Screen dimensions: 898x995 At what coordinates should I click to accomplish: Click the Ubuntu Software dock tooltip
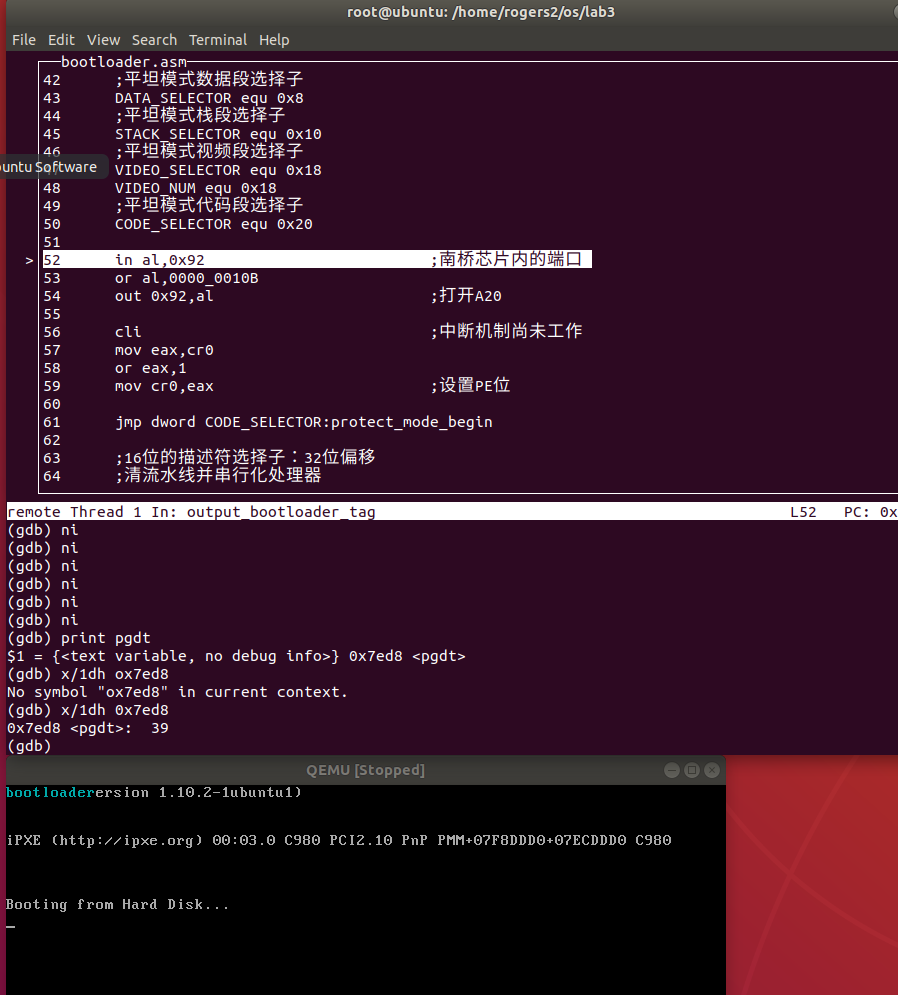pyautogui.click(x=48, y=167)
